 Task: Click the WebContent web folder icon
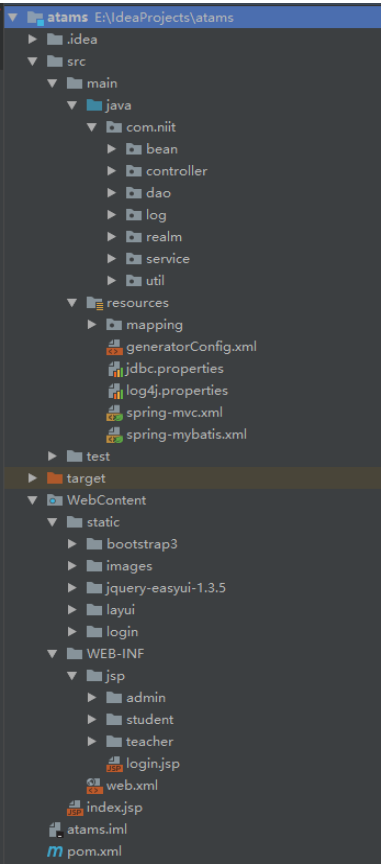55,500
